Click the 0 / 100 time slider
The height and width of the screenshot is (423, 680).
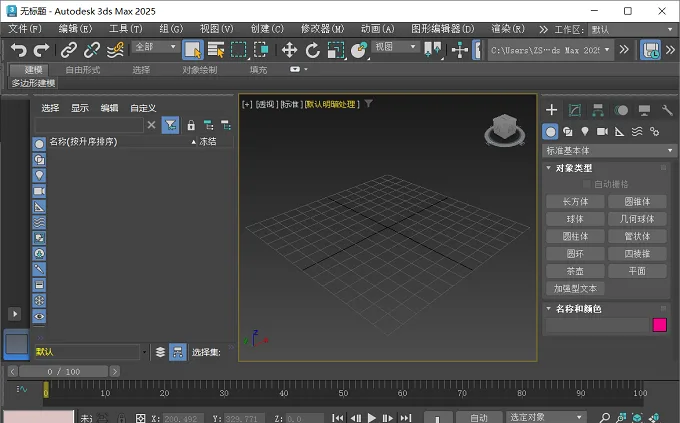(64, 372)
